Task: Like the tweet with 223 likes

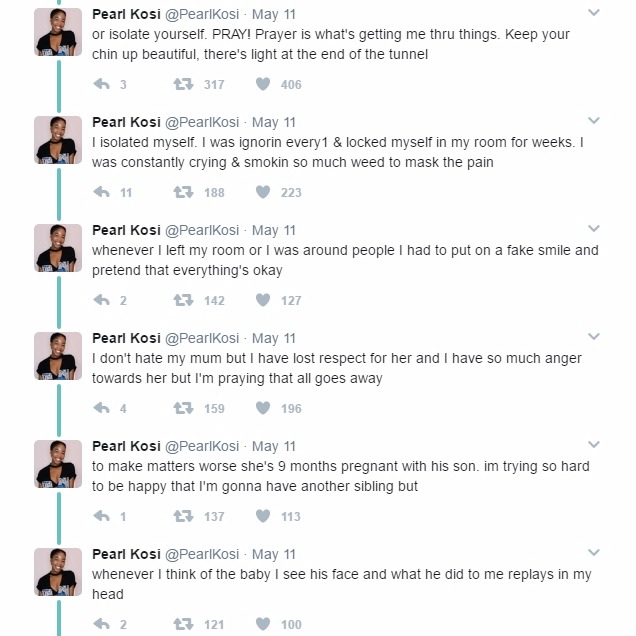Action: coord(263,192)
